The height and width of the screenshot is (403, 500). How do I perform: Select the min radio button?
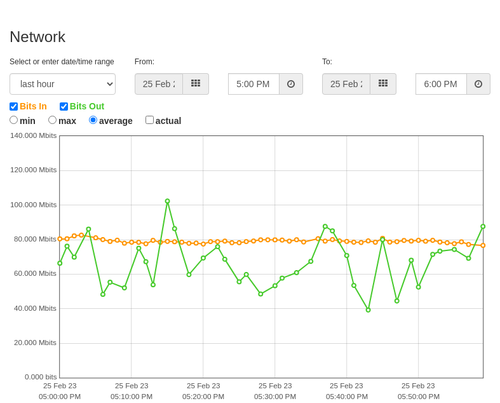[13, 120]
